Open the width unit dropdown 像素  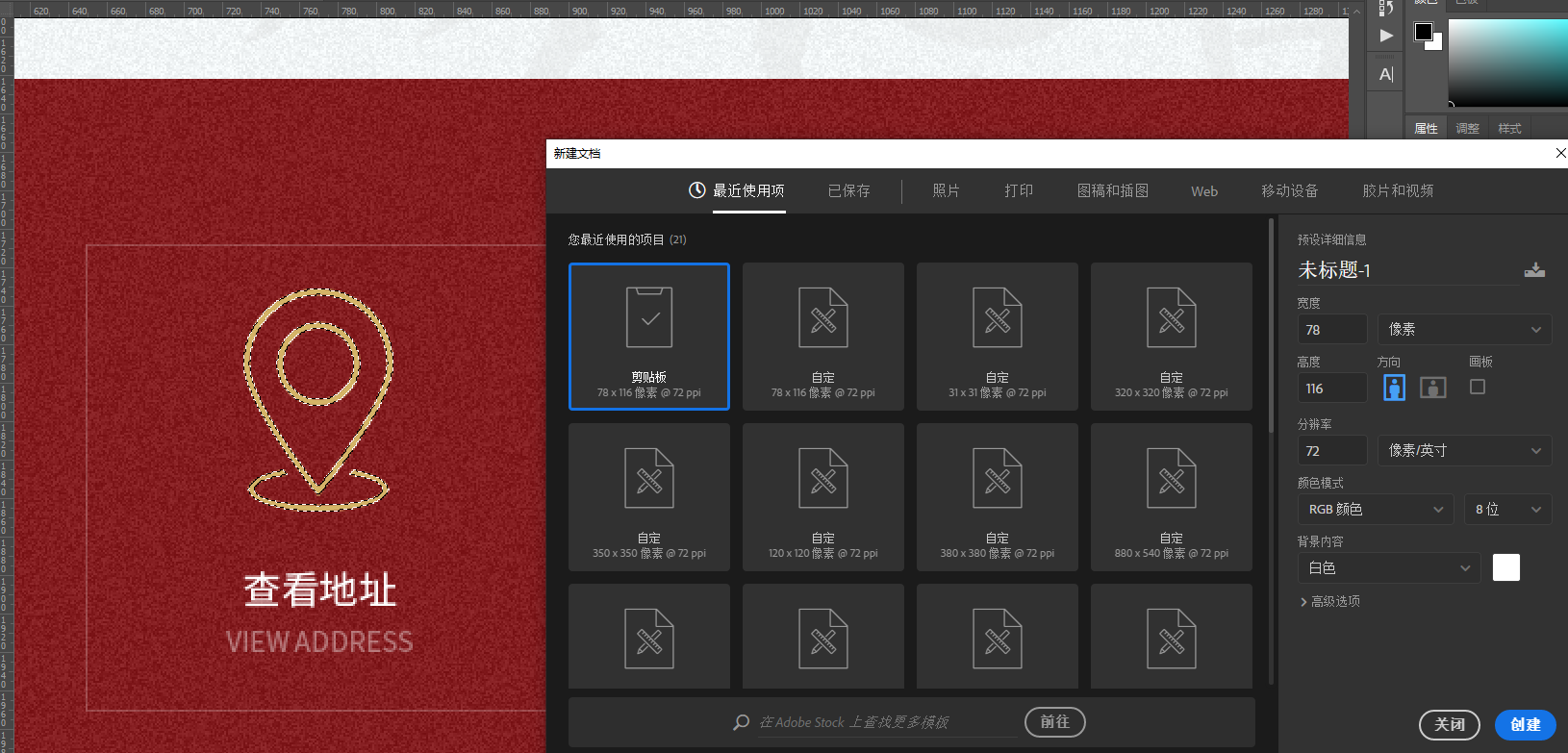click(1464, 329)
